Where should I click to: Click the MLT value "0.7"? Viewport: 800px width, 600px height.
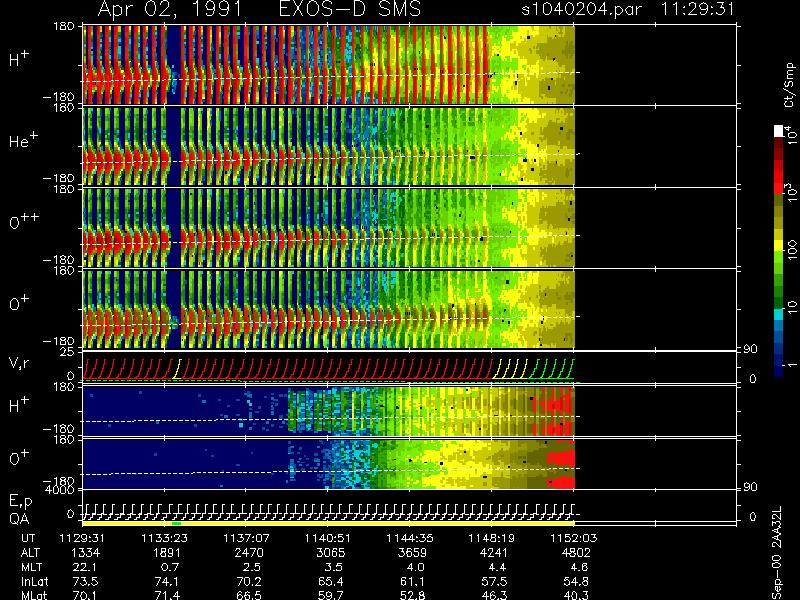point(170,567)
